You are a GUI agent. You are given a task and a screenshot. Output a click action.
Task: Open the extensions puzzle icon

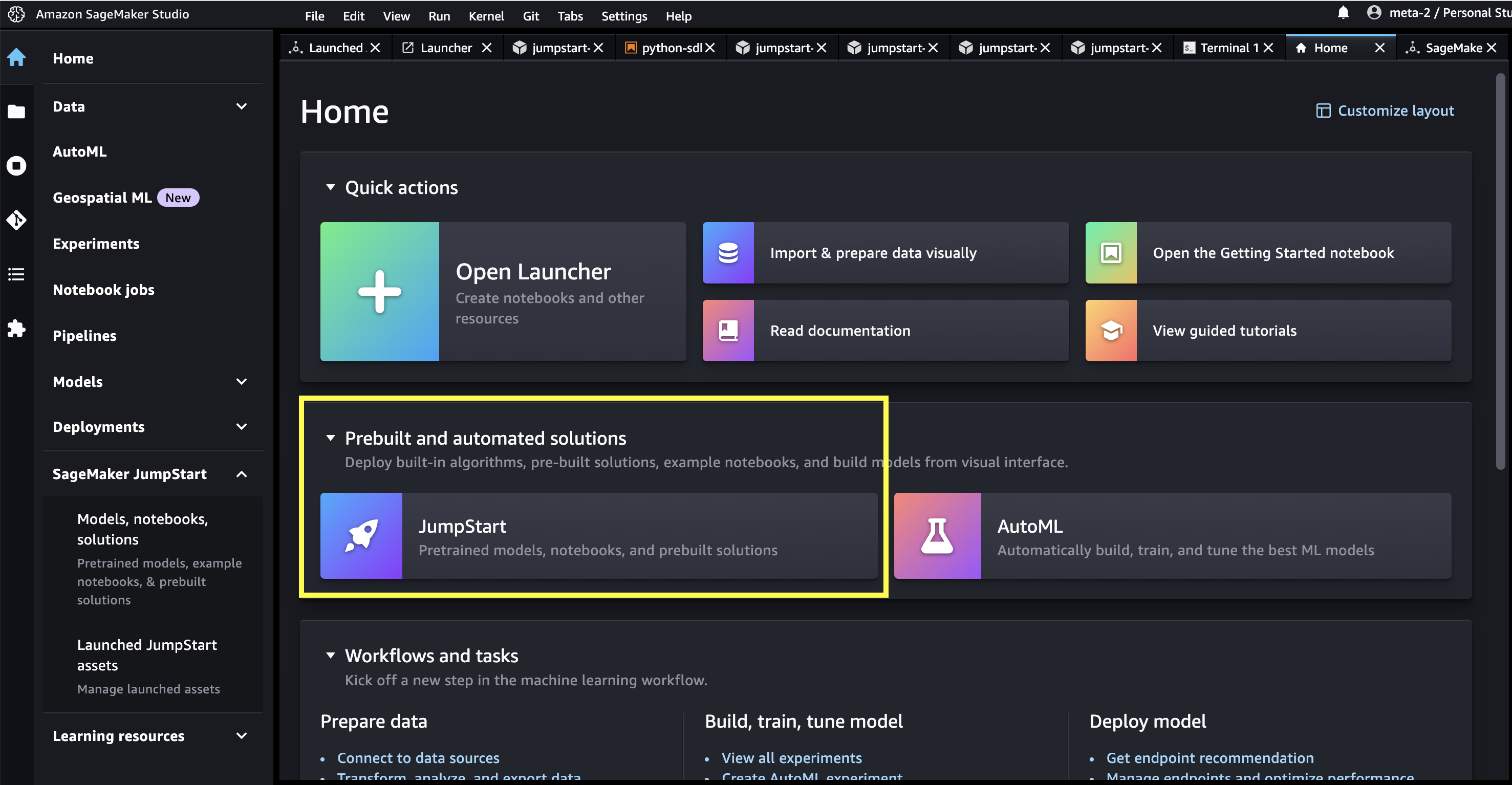click(x=16, y=328)
